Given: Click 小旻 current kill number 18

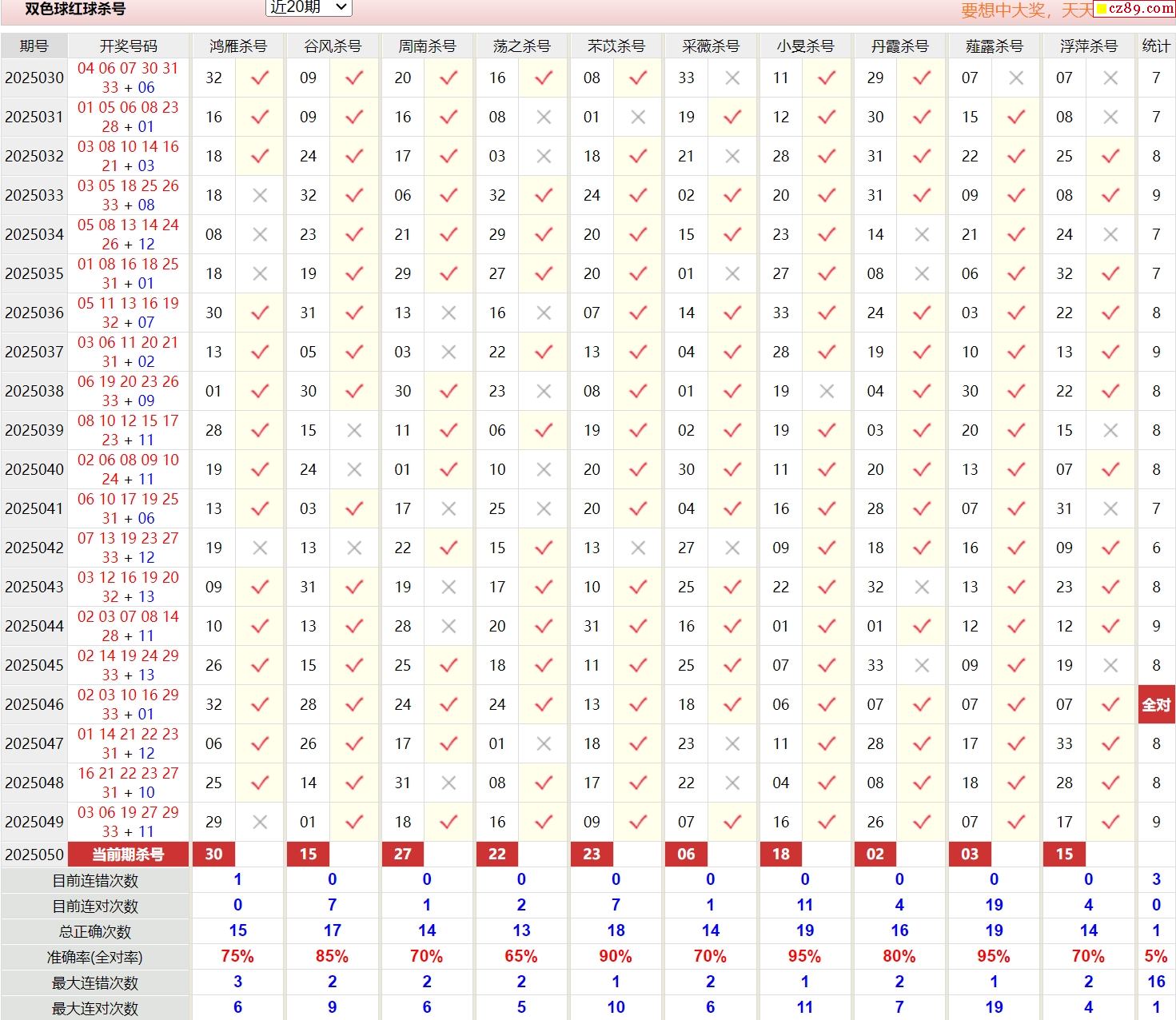Looking at the screenshot, I should pyautogui.click(x=781, y=855).
